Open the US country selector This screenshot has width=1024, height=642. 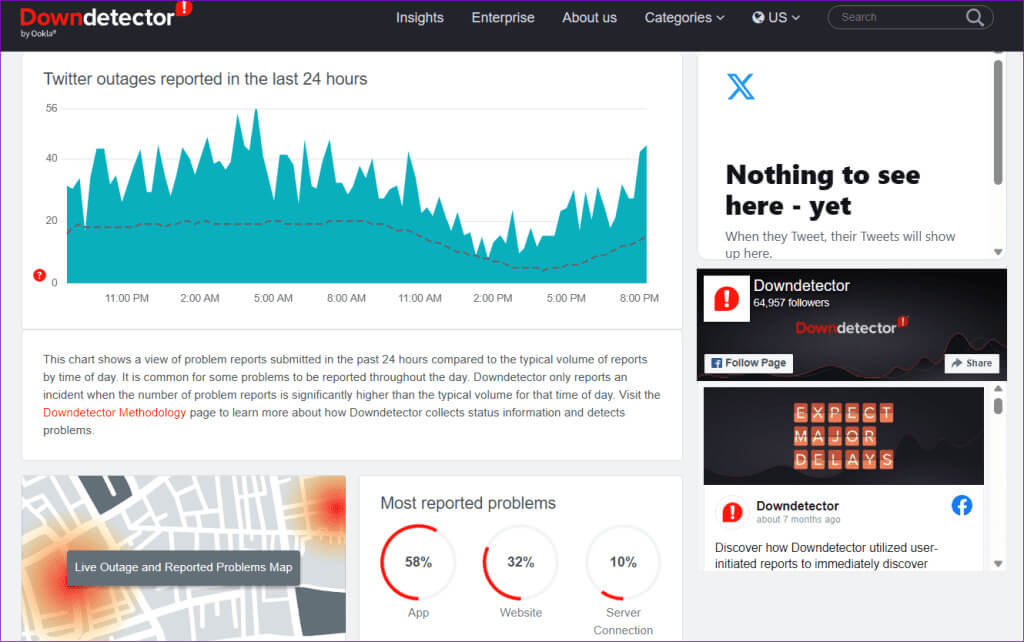pos(776,18)
